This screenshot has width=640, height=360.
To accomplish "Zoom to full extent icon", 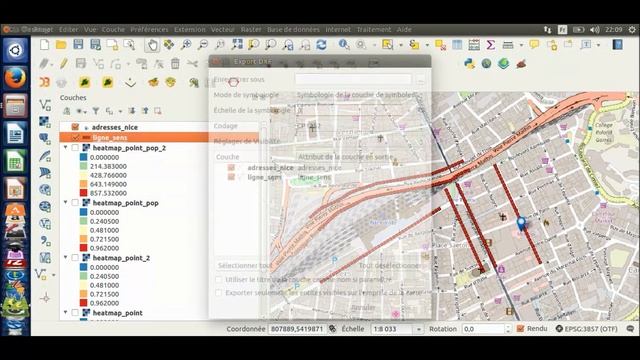I will click(x=237, y=44).
